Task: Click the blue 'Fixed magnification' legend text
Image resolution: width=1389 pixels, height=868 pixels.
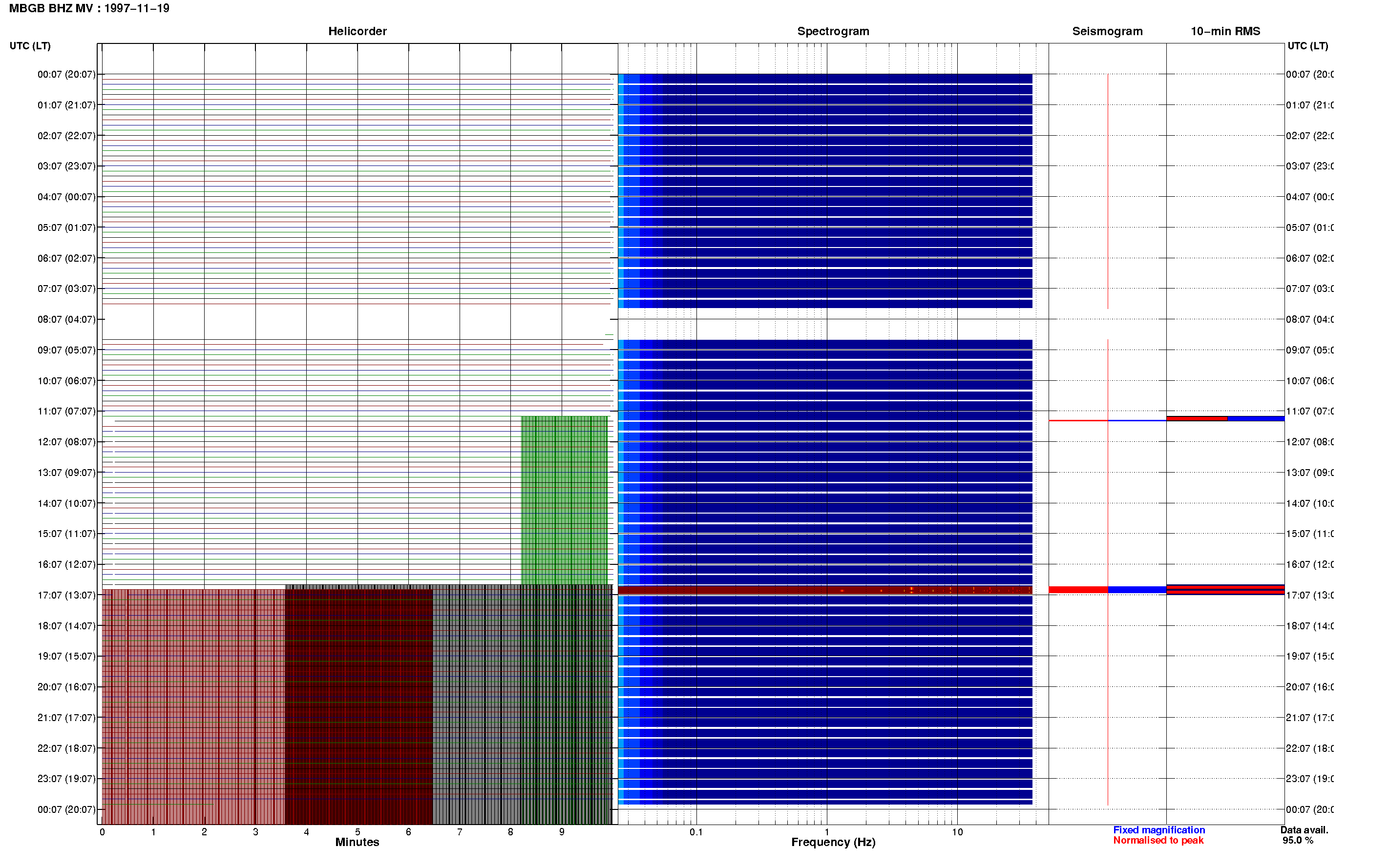Action: (1159, 829)
